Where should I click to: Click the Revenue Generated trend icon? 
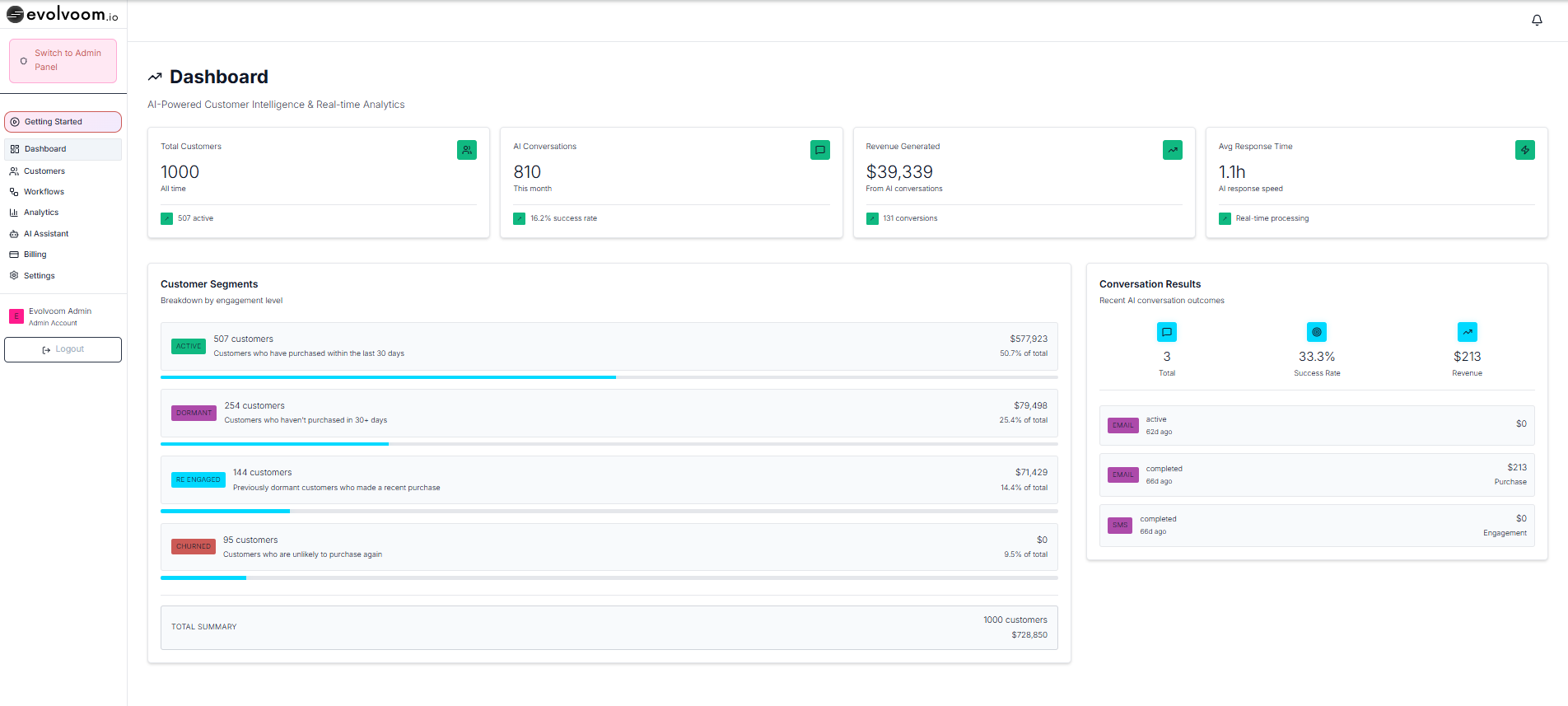click(x=1172, y=150)
